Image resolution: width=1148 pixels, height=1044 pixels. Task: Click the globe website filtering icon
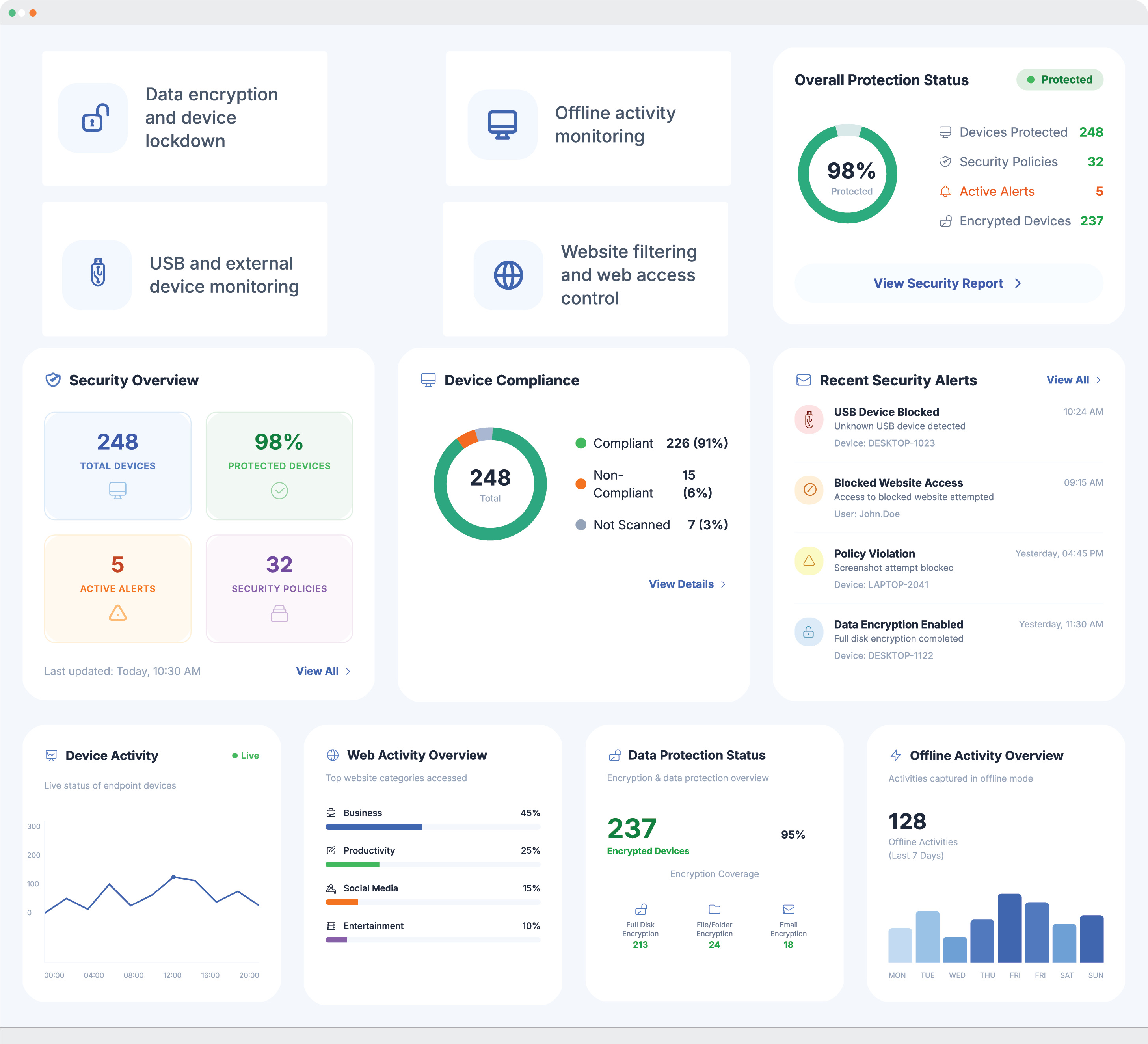point(508,275)
